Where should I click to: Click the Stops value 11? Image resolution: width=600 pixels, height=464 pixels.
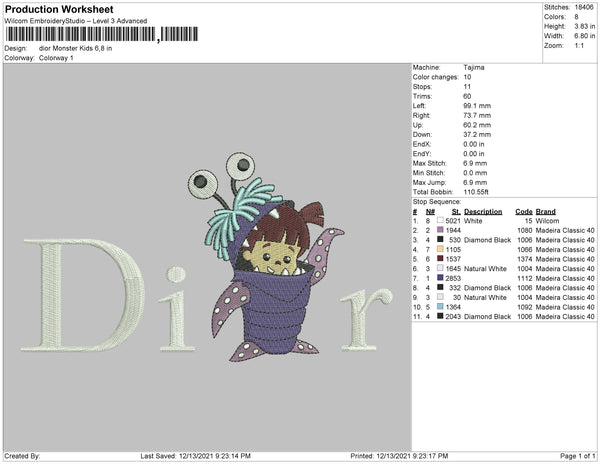coord(467,86)
